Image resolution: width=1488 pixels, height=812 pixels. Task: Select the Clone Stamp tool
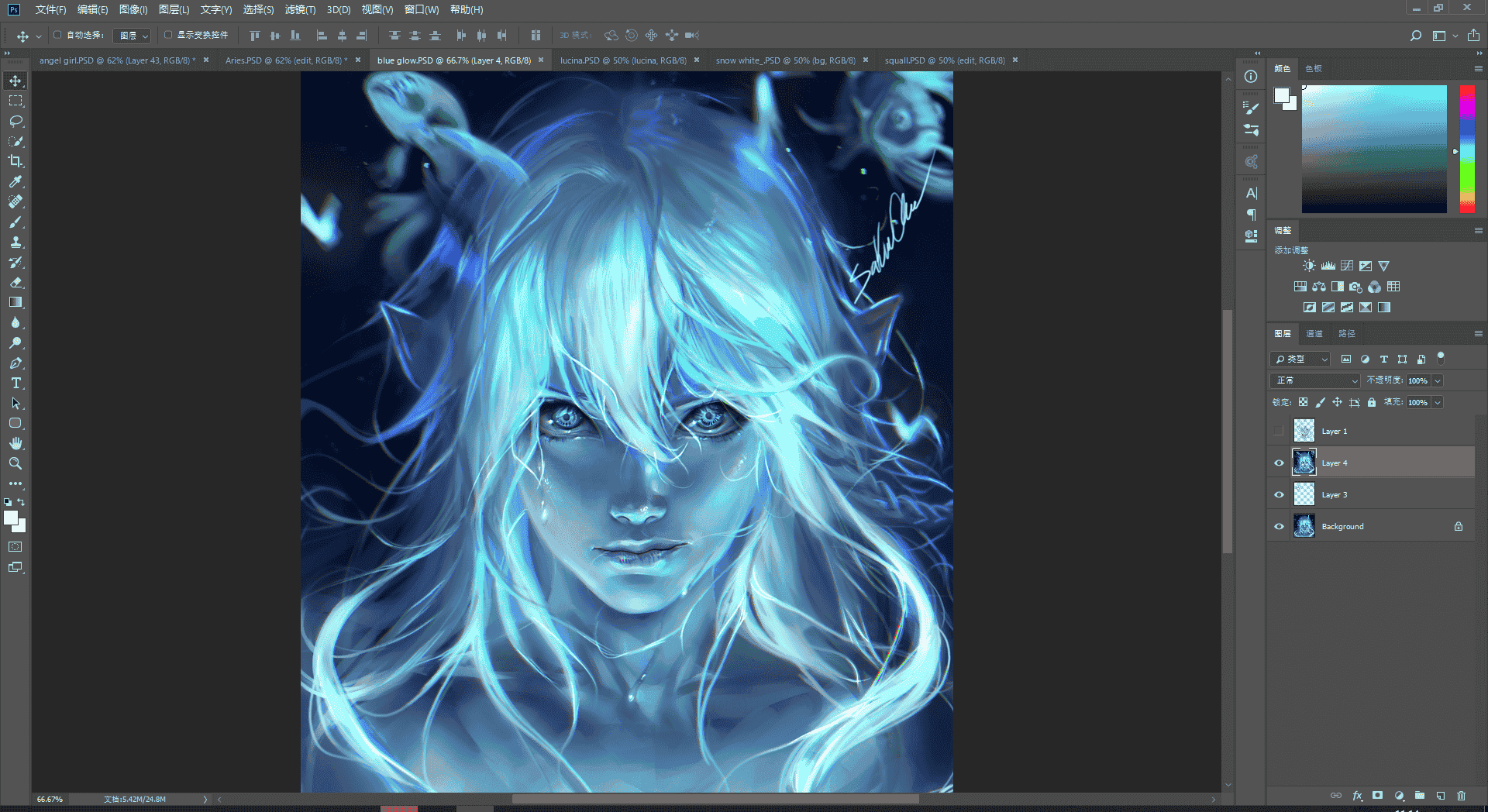tap(15, 242)
